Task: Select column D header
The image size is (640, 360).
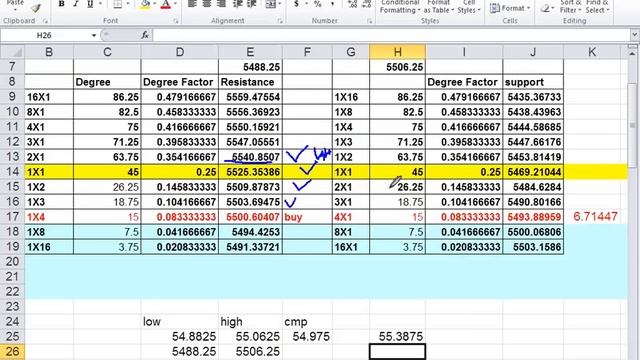Action: [180, 52]
